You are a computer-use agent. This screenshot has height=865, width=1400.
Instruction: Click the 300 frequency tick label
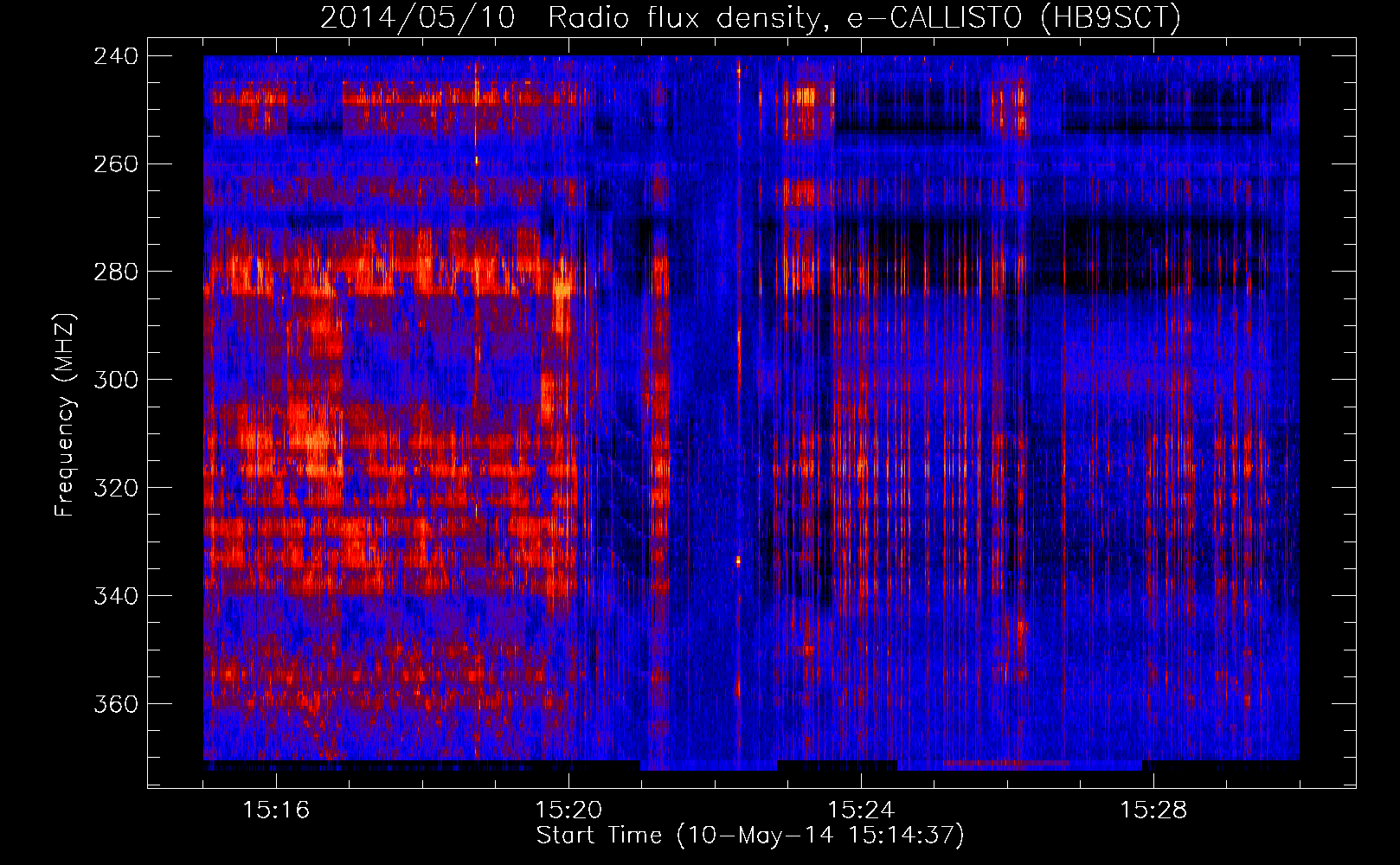click(x=116, y=380)
